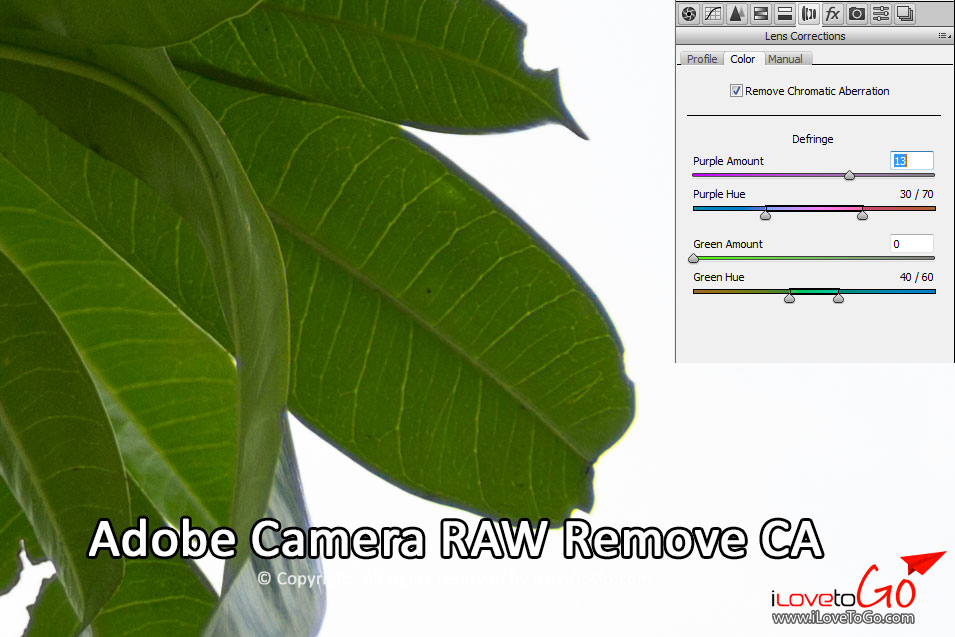Click the Purple Amount slider handle
Image resolution: width=955 pixels, height=637 pixels.
849,175
